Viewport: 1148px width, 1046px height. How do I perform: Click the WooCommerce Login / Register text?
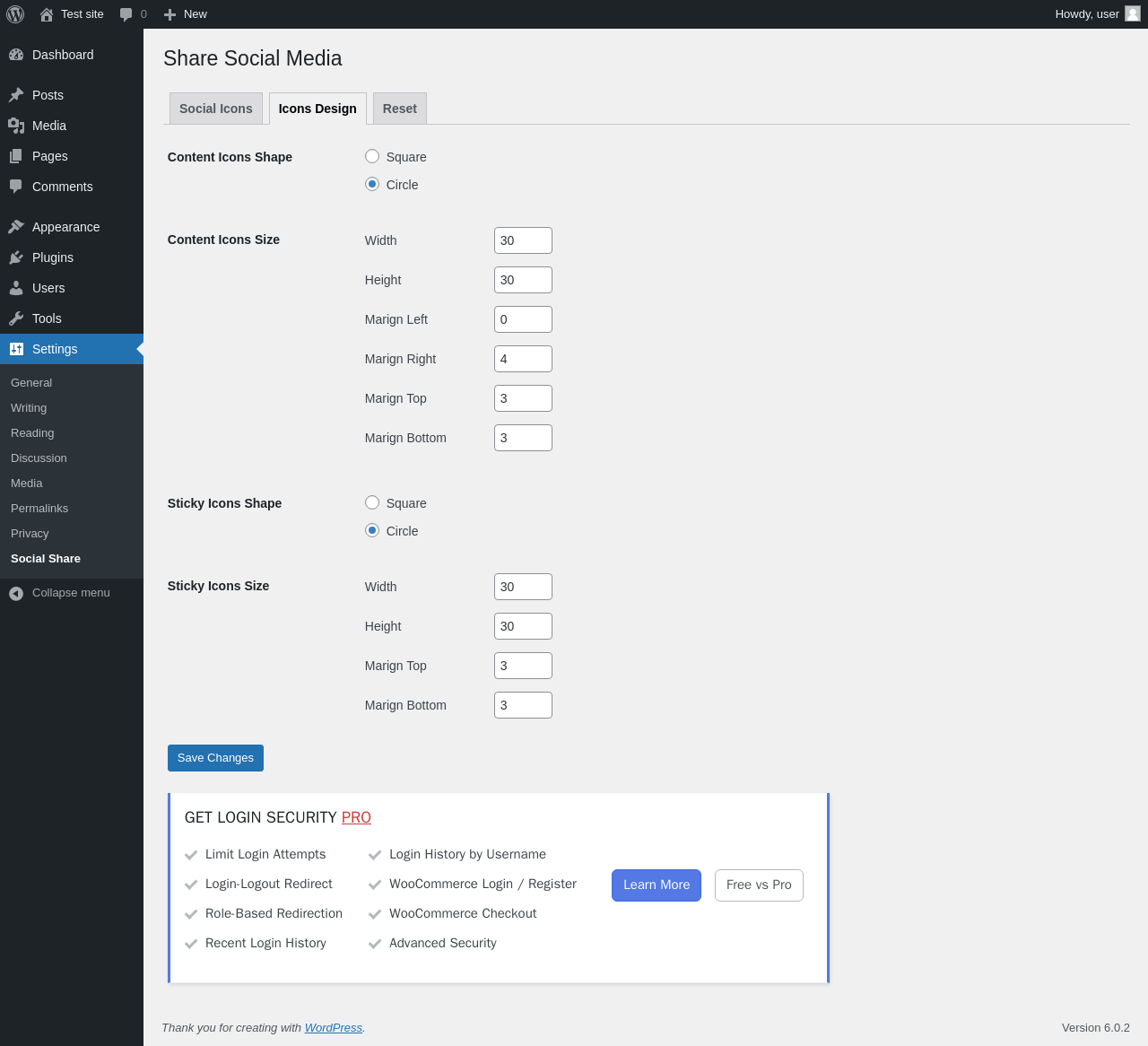483,885
